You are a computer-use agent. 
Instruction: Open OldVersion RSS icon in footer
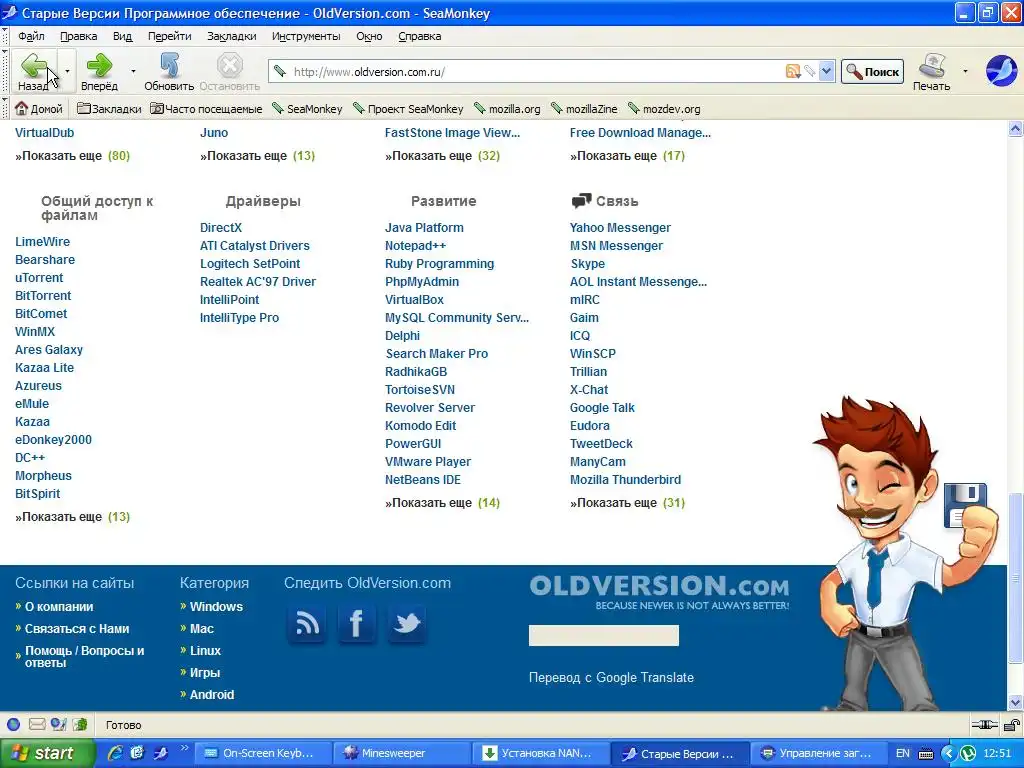pos(307,624)
